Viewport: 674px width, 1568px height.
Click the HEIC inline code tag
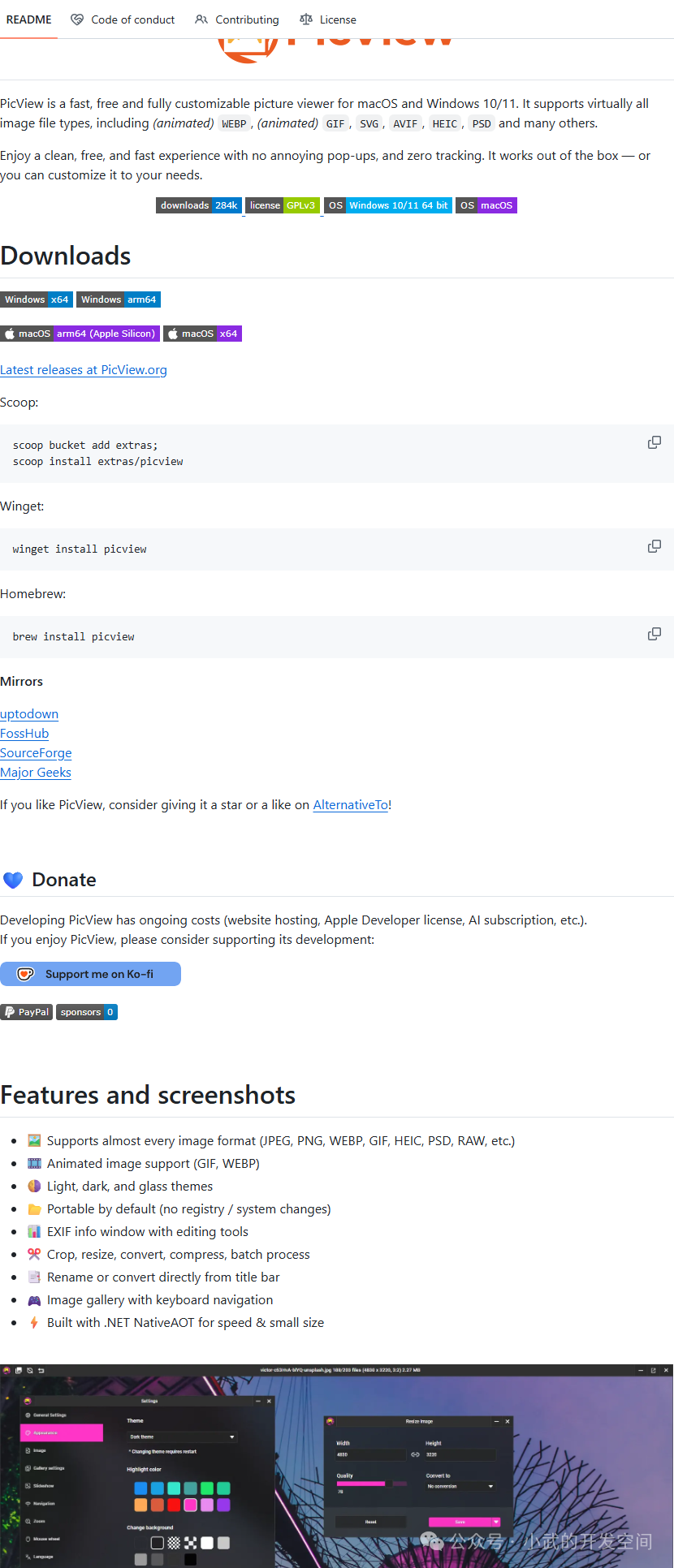click(444, 123)
